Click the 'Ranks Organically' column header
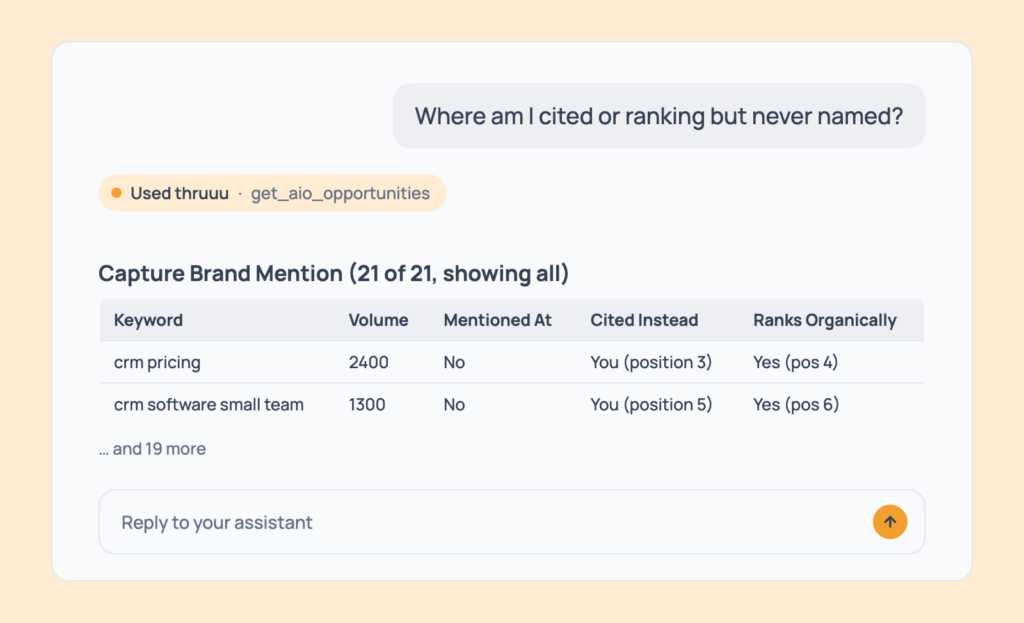 (824, 320)
